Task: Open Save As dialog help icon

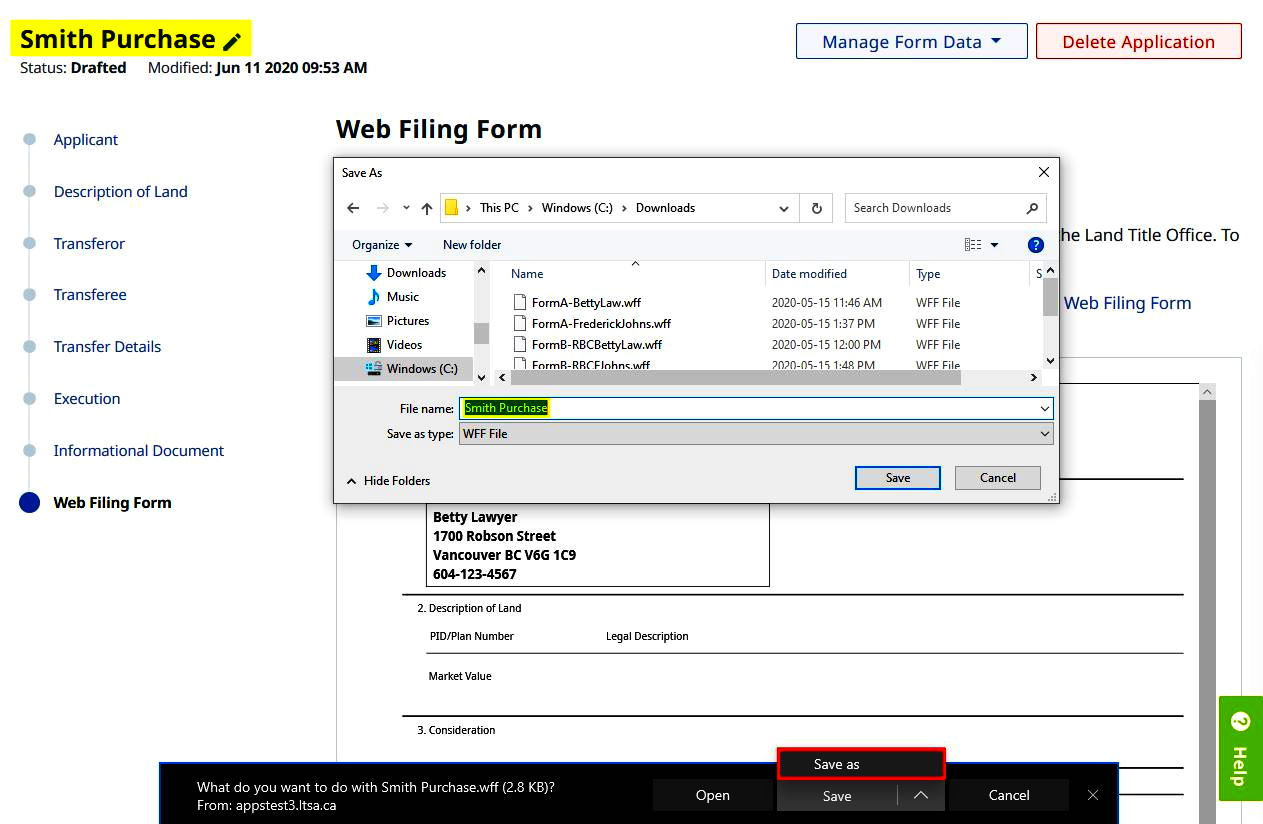Action: coord(1036,245)
